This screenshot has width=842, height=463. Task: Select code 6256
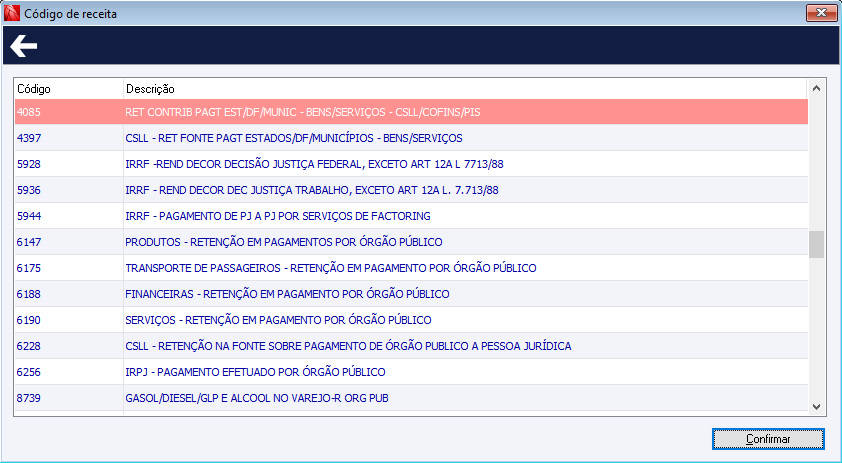[28, 372]
